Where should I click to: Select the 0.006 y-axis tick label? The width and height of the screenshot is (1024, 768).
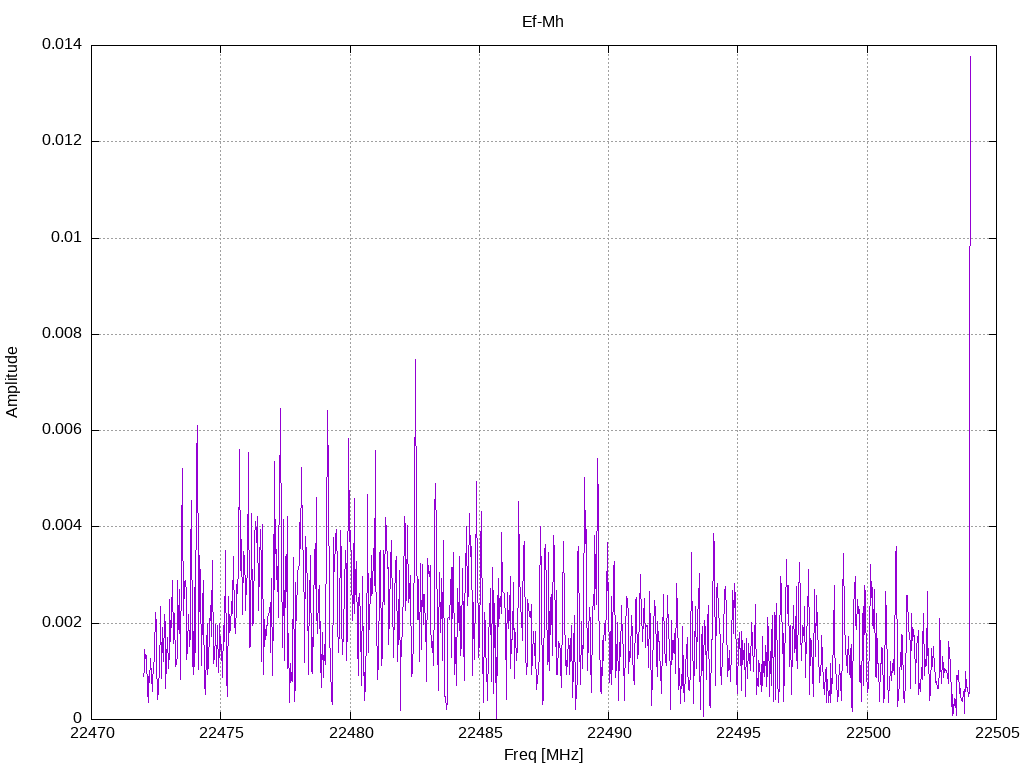click(x=61, y=430)
